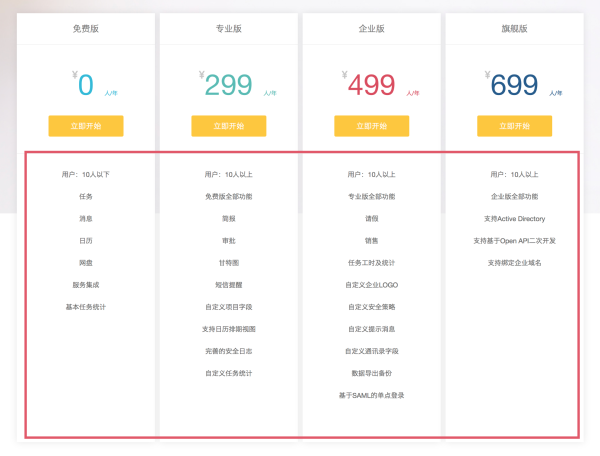The height and width of the screenshot is (456, 600).
Task: Click the ¥499 price text
Action: 368,84
